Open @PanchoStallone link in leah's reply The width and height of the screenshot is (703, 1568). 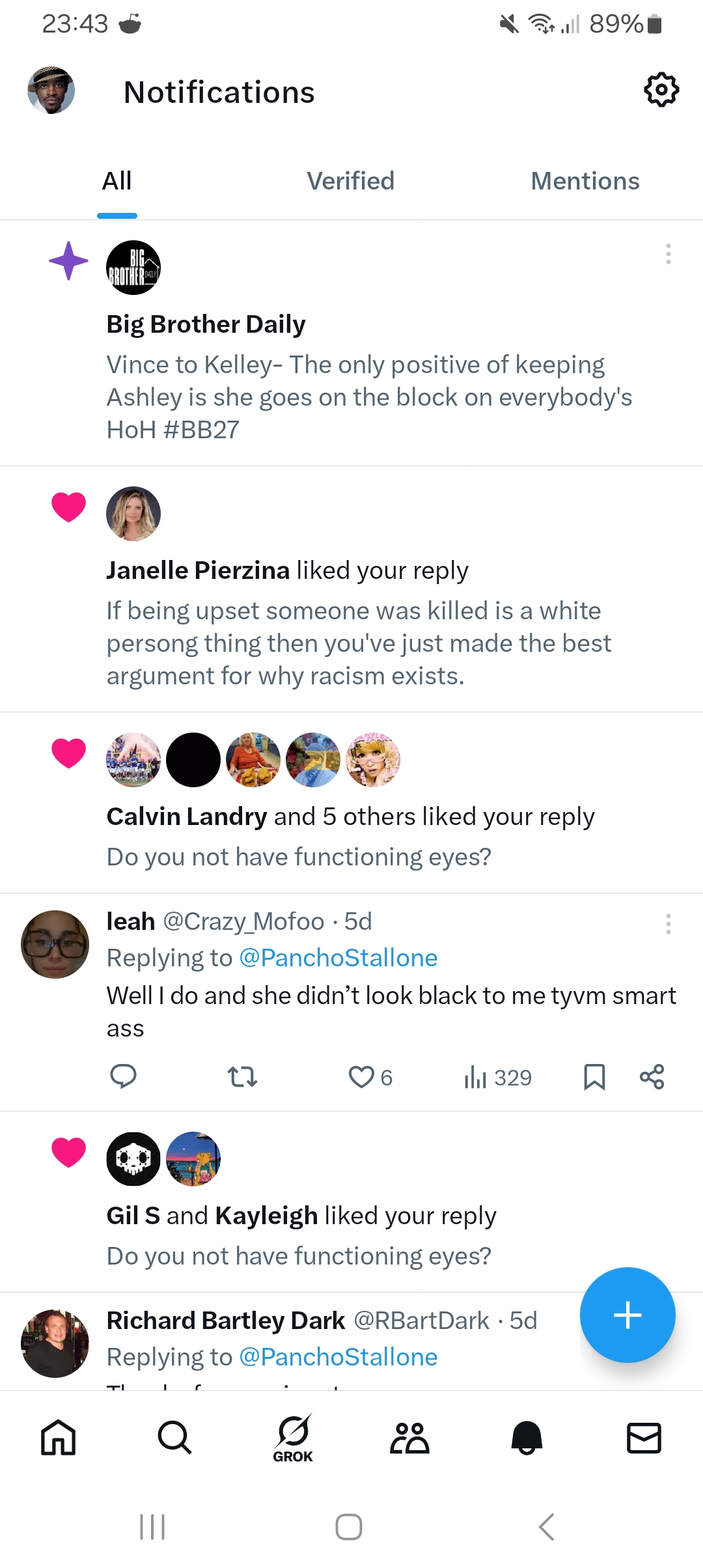click(338, 958)
